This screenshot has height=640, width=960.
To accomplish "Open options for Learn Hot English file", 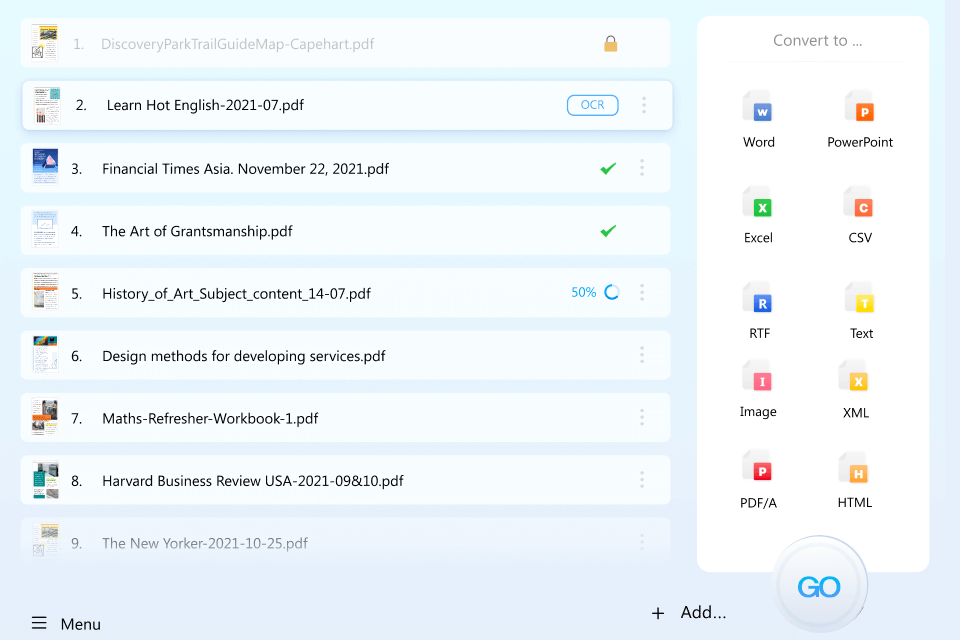I will click(644, 105).
